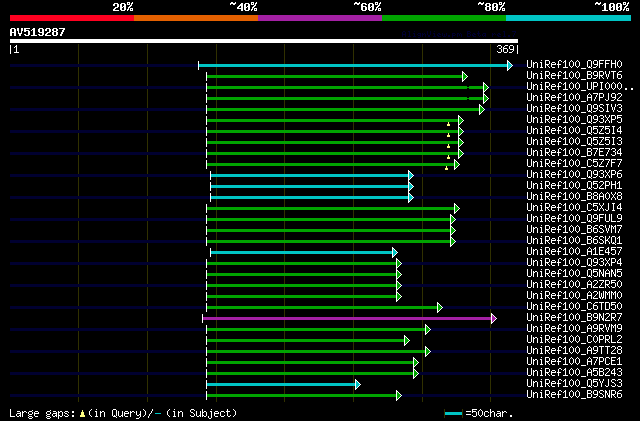The height and width of the screenshot is (421, 640).
Task: Select the UniRef100_C5XJI4 label
Action: coord(574,208)
